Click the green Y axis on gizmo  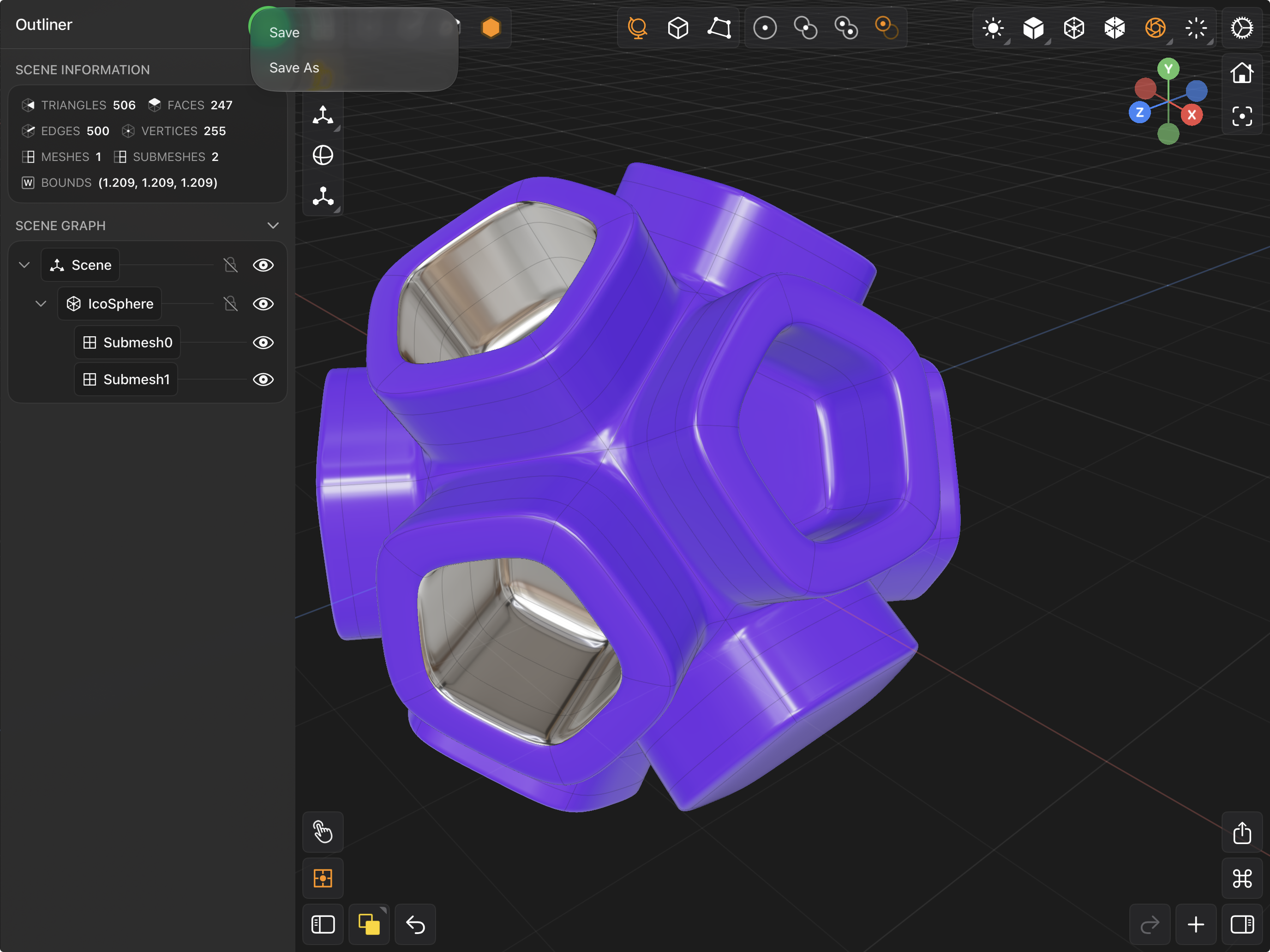pyautogui.click(x=1168, y=69)
